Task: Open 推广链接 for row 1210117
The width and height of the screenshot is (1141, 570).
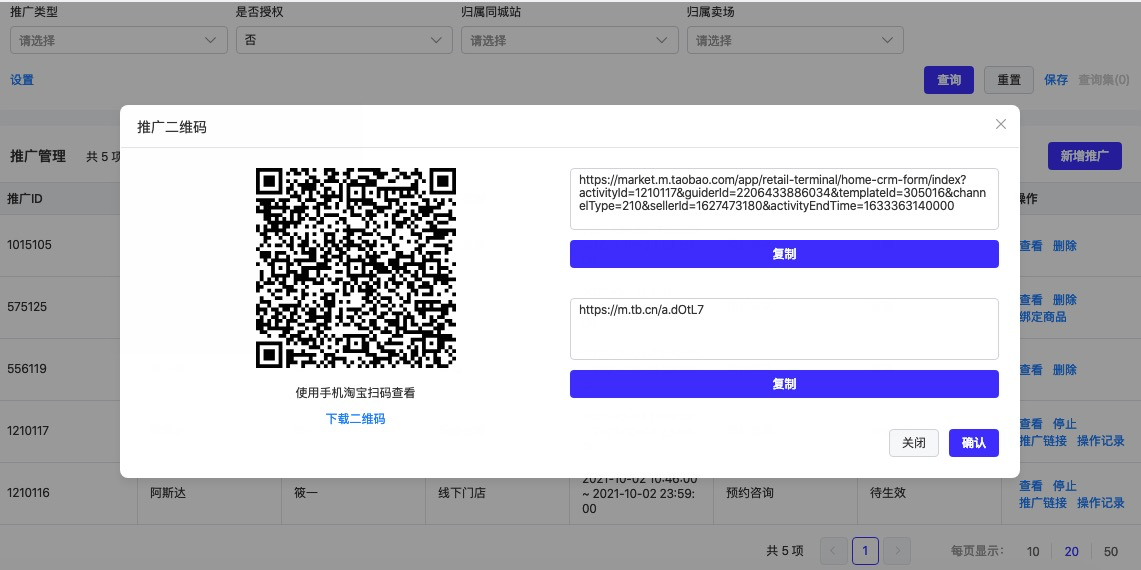Action: coord(1043,440)
